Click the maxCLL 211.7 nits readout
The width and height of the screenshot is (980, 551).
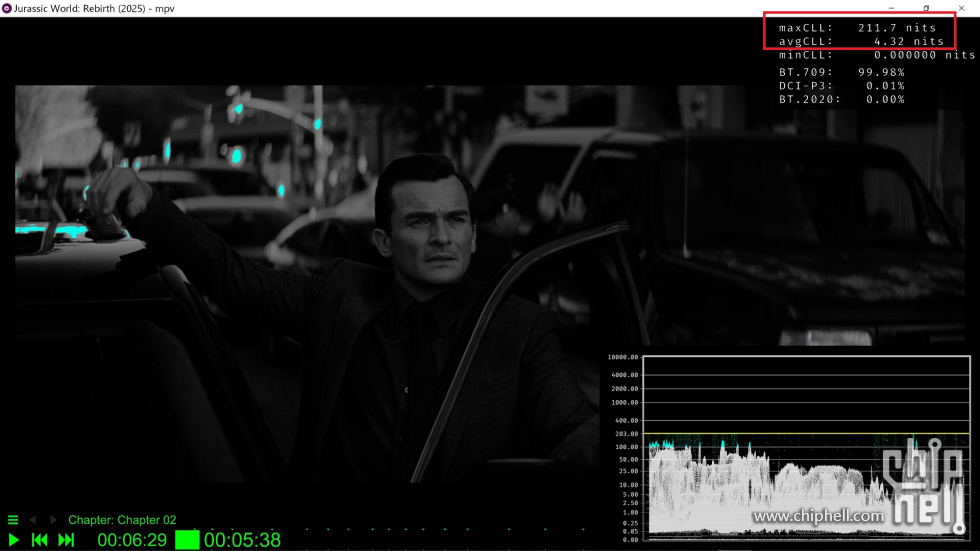tap(858, 28)
